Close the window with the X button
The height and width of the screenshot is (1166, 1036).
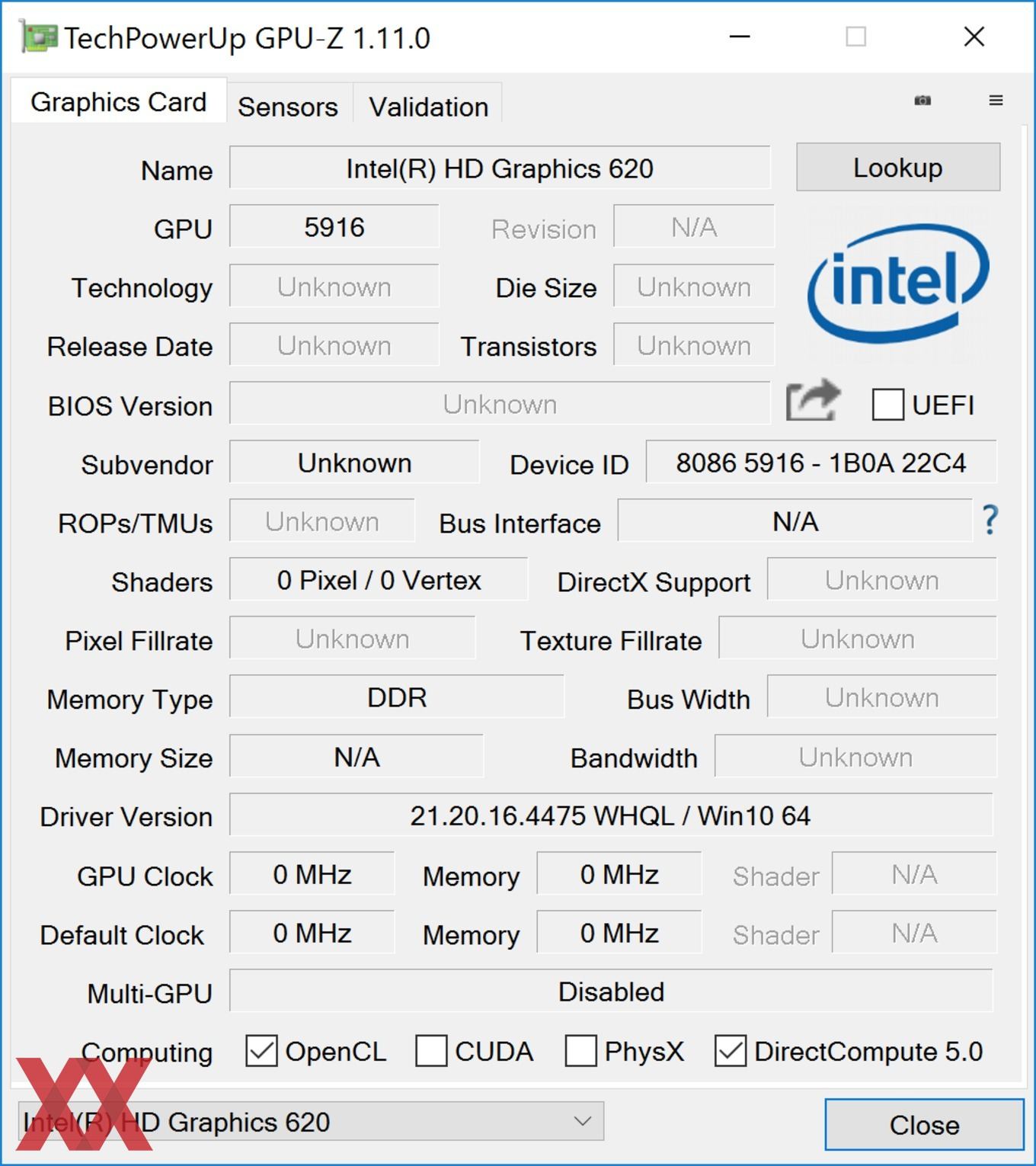974,37
